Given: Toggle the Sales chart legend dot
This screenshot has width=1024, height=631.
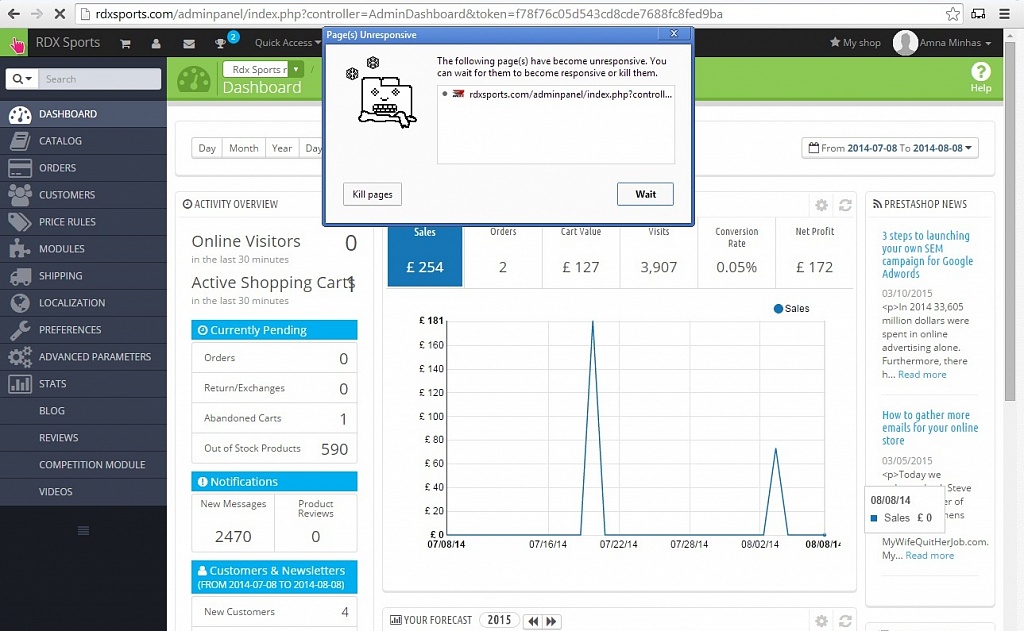Looking at the screenshot, I should point(778,309).
